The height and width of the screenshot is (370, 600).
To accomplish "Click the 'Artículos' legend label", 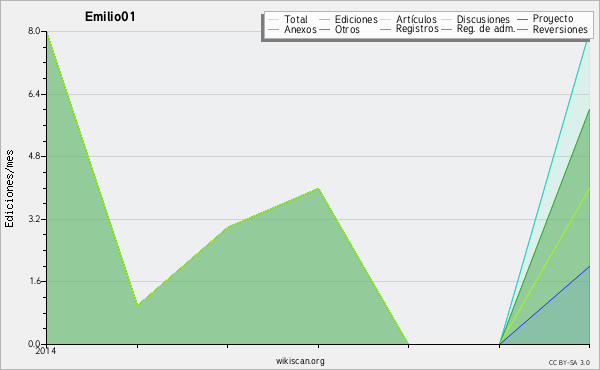I will [x=416, y=19].
